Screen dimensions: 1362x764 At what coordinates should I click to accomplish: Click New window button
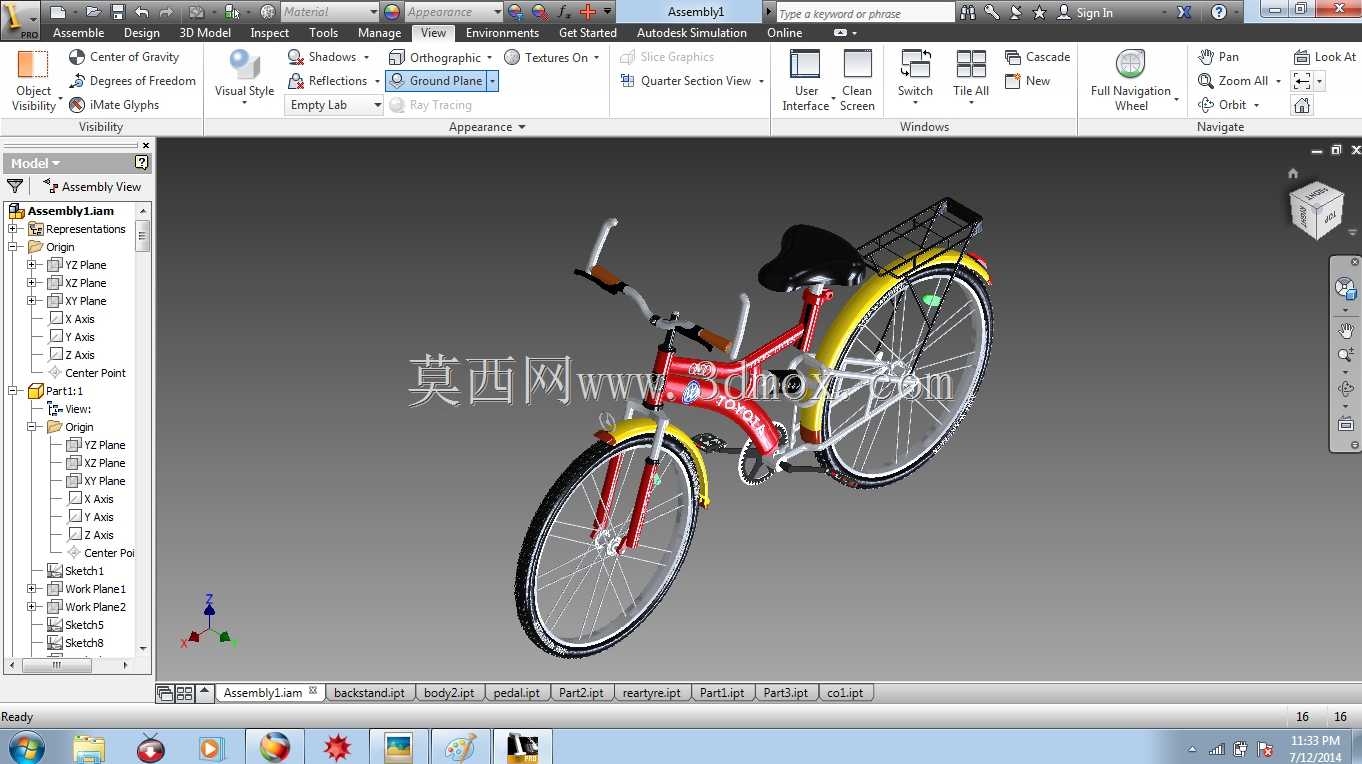pyautogui.click(x=1028, y=81)
